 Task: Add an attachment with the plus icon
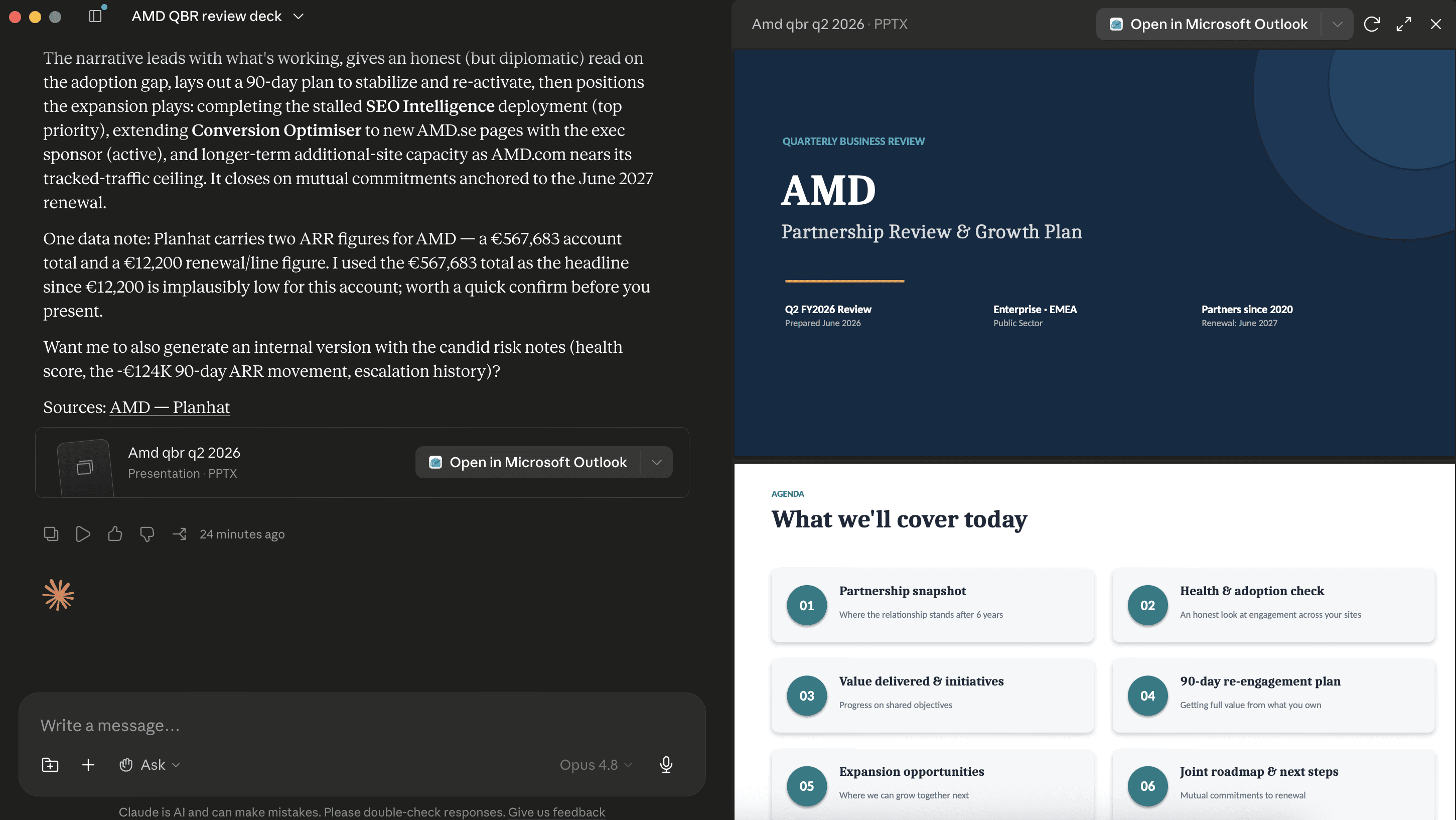pos(88,765)
